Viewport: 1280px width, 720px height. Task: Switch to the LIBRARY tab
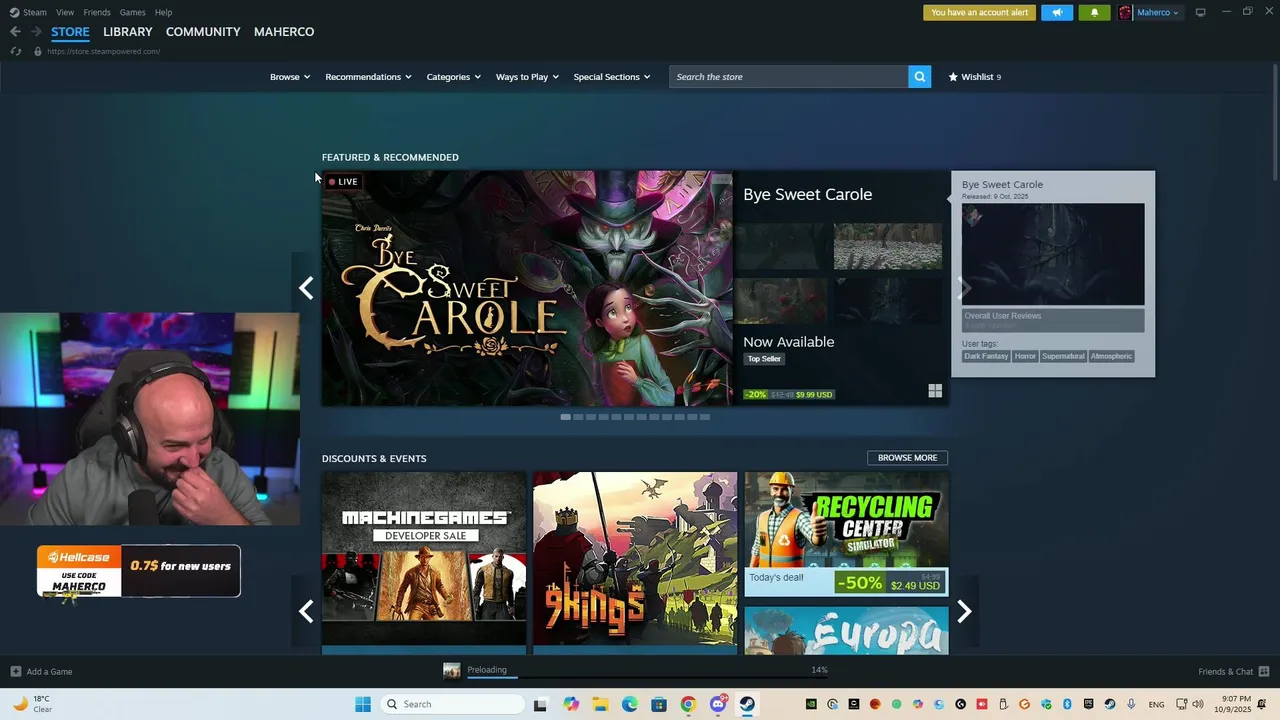[128, 32]
